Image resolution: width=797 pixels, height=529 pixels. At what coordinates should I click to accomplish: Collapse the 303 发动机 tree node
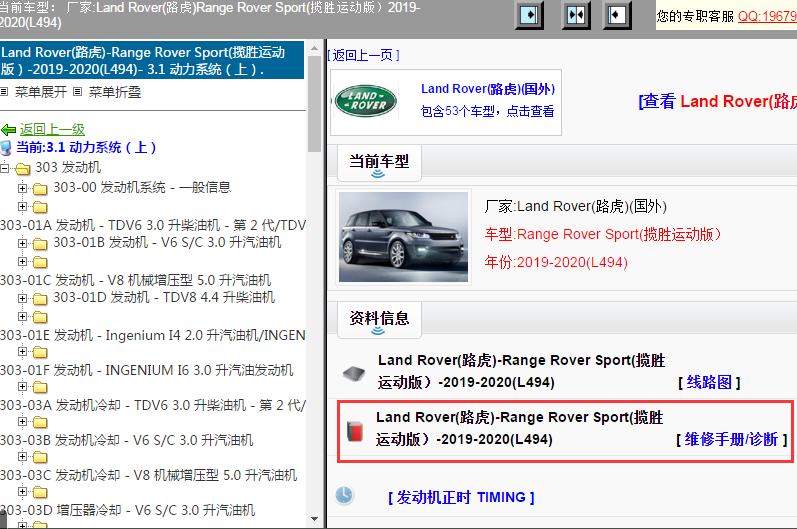(5, 168)
